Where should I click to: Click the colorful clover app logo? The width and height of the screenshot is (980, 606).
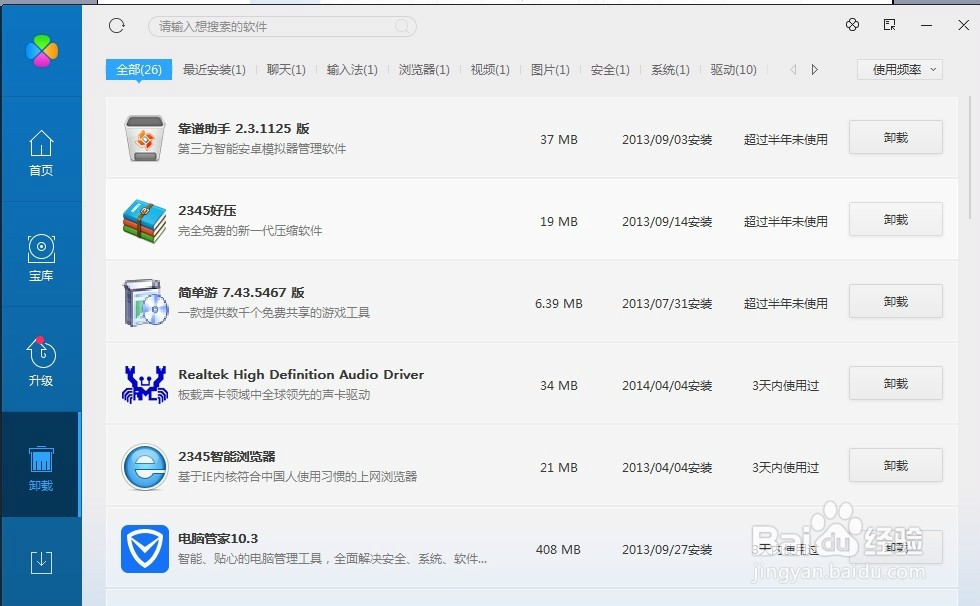[42, 51]
